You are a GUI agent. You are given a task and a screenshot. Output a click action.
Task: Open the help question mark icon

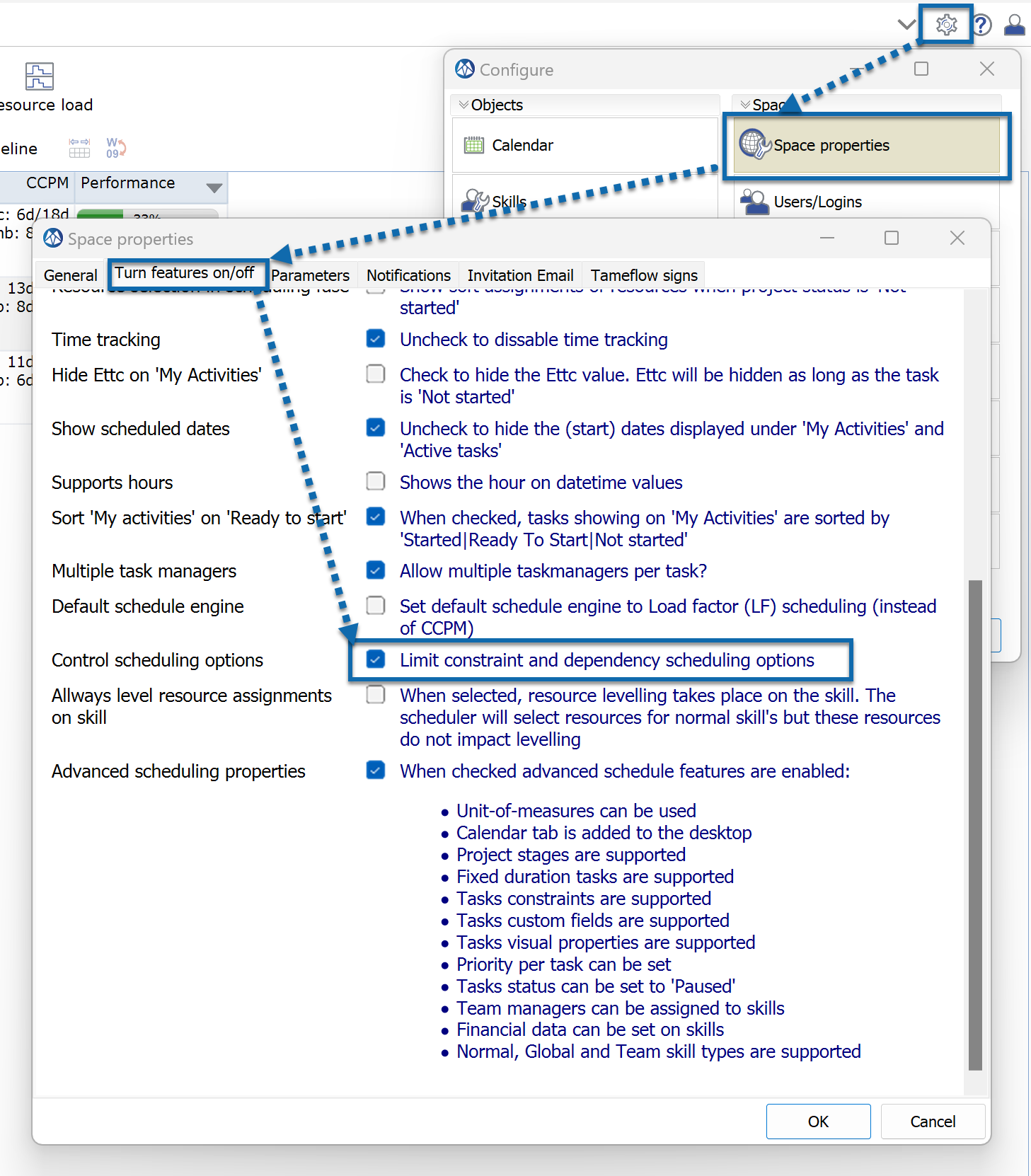point(981,25)
